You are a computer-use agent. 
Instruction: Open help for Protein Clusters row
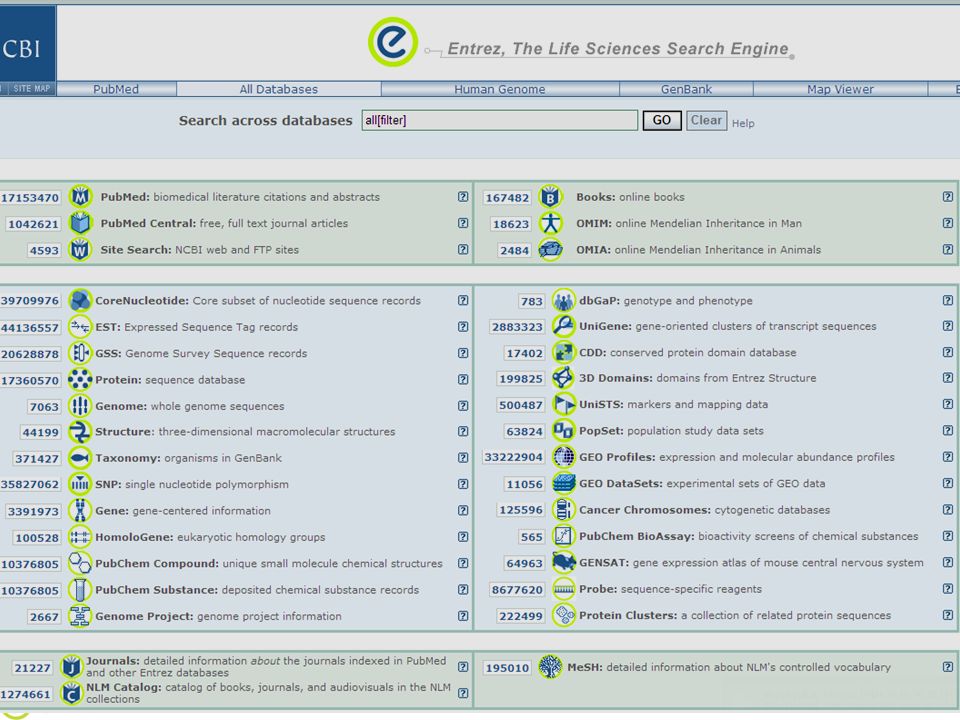pos(948,615)
